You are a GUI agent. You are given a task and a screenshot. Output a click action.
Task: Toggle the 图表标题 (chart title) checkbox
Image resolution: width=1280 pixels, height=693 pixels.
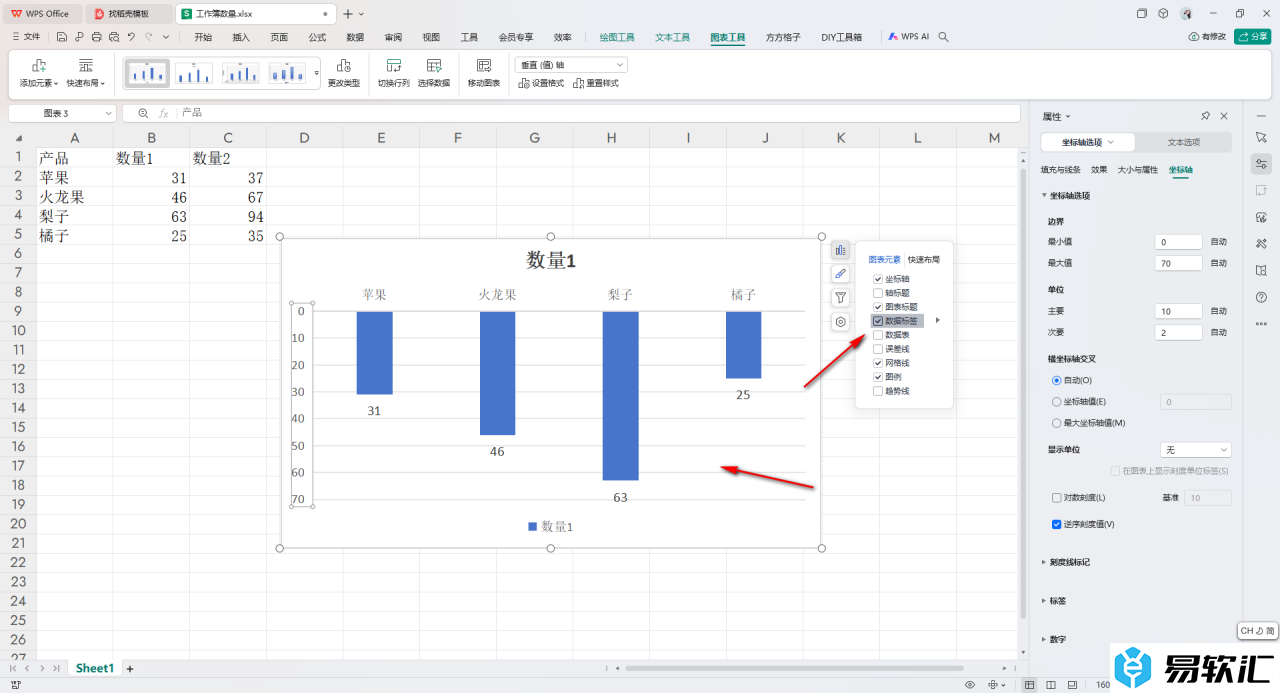878,307
